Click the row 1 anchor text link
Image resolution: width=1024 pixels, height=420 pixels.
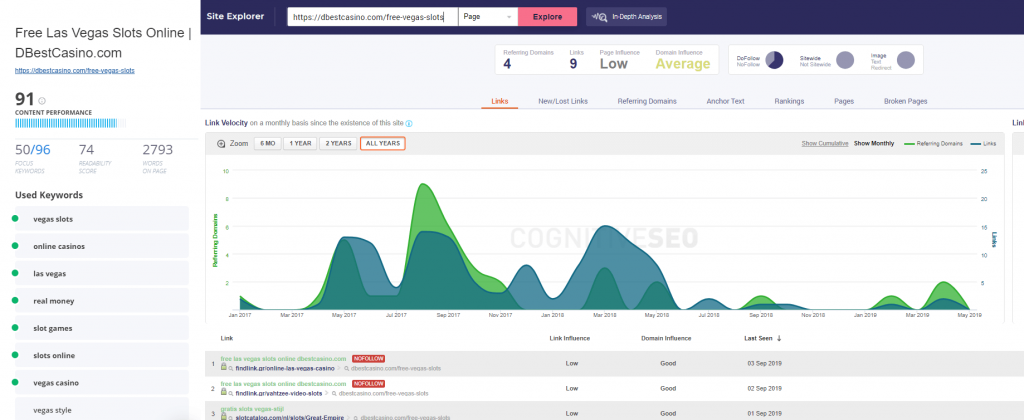283,359
